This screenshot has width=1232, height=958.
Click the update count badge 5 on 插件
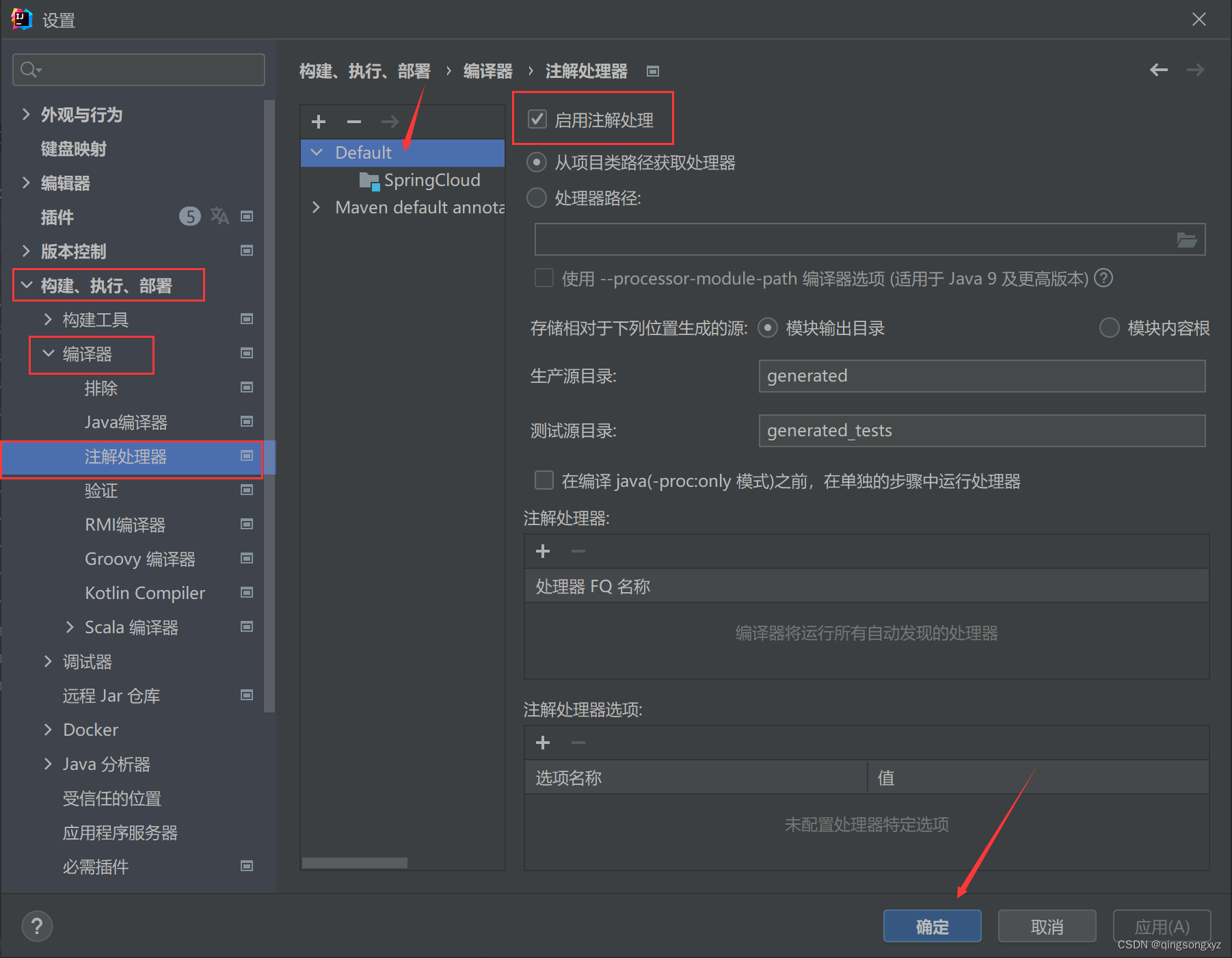click(x=190, y=217)
